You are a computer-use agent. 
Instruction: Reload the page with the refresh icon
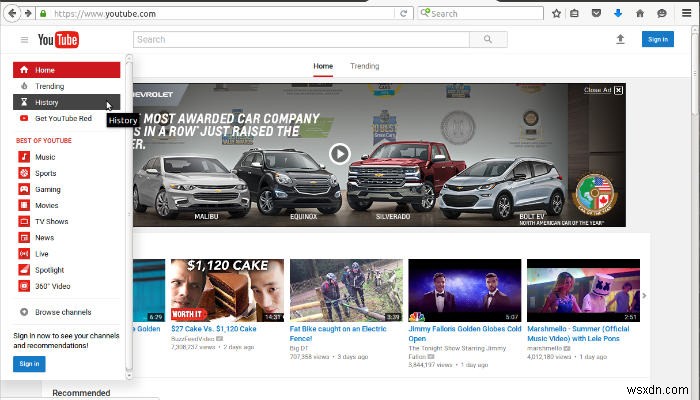[x=404, y=14]
